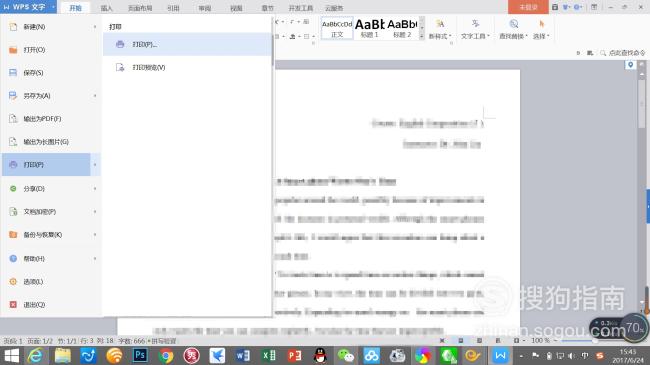The height and width of the screenshot is (365, 650).
Task: Click the 点此查找命令 command search box
Action: pyautogui.click(x=623, y=53)
